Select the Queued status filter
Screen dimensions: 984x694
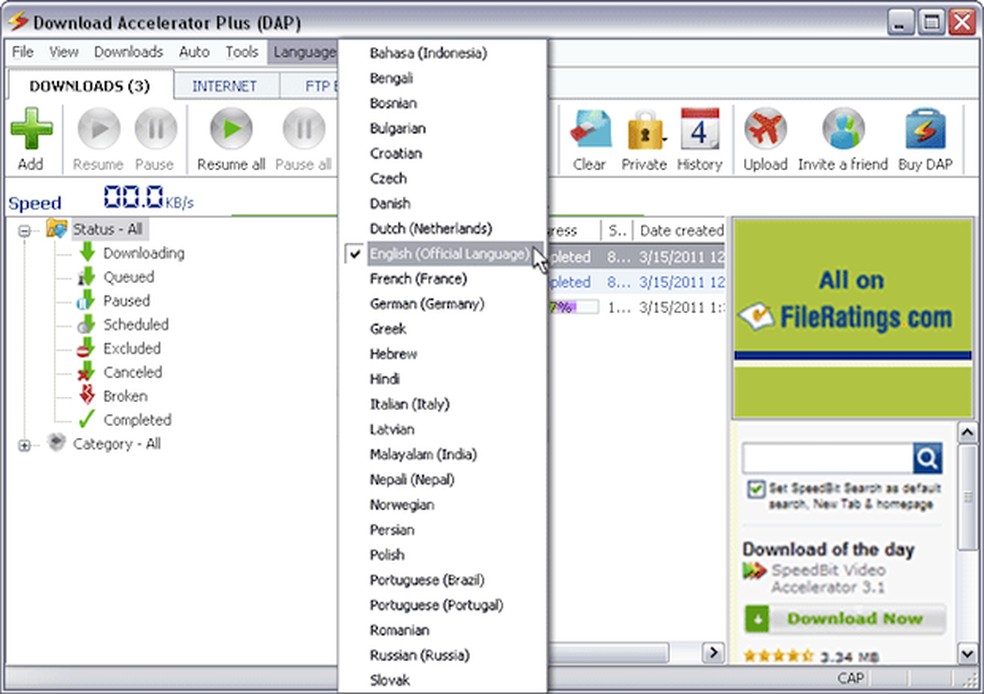pos(129,277)
